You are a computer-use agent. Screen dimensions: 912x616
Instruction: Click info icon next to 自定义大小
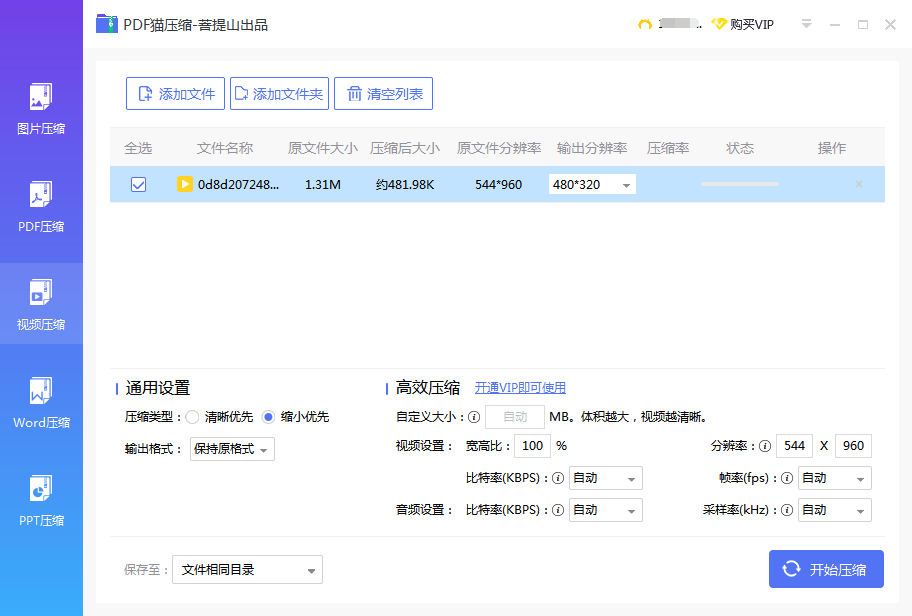tap(474, 417)
